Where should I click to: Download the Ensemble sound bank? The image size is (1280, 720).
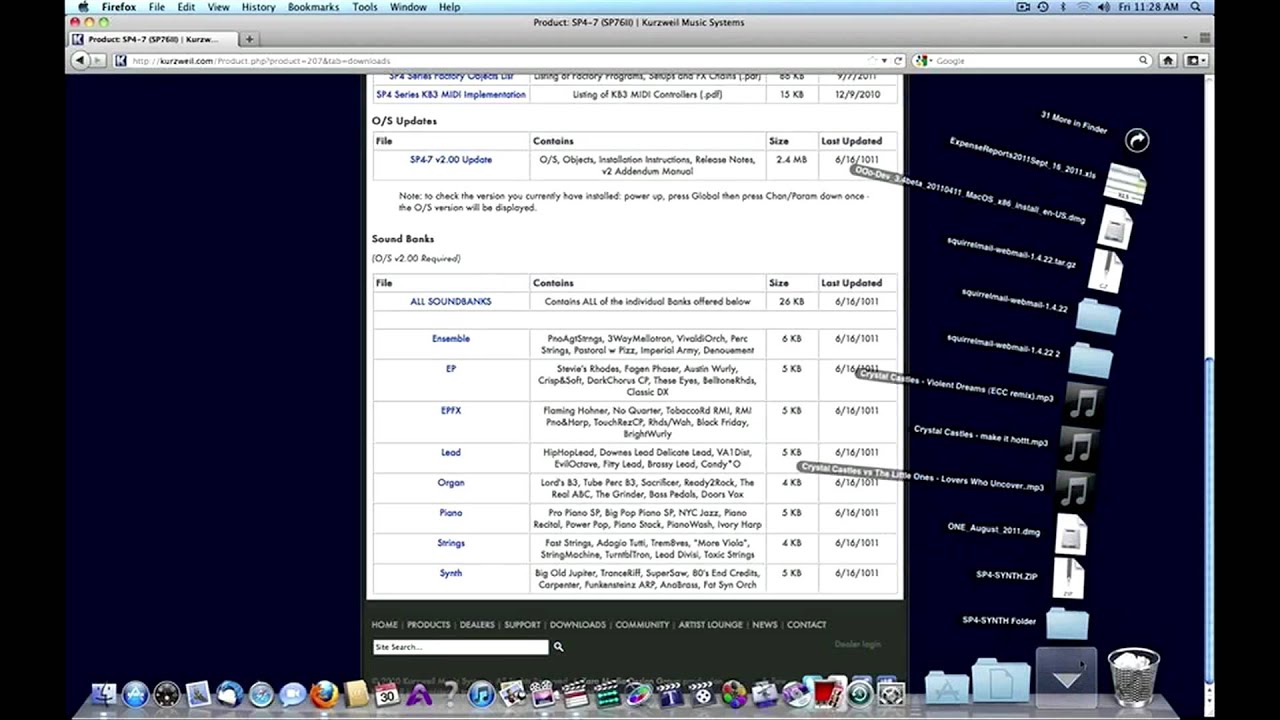tap(451, 338)
